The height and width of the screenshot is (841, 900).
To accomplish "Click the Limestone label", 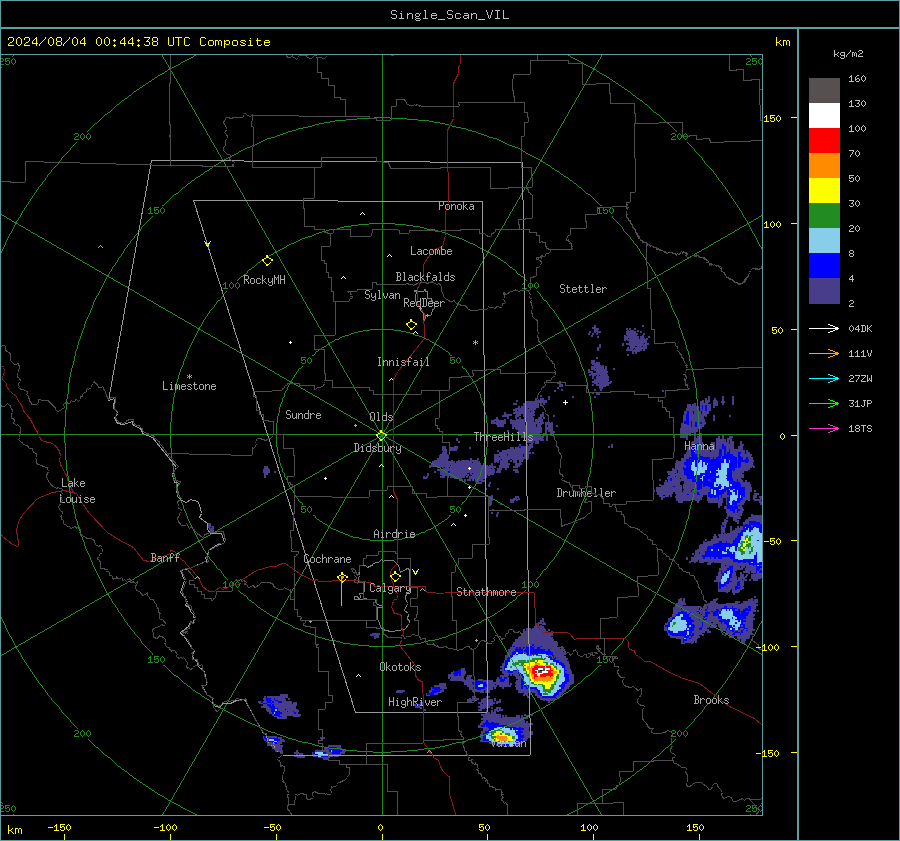I will (x=189, y=386).
